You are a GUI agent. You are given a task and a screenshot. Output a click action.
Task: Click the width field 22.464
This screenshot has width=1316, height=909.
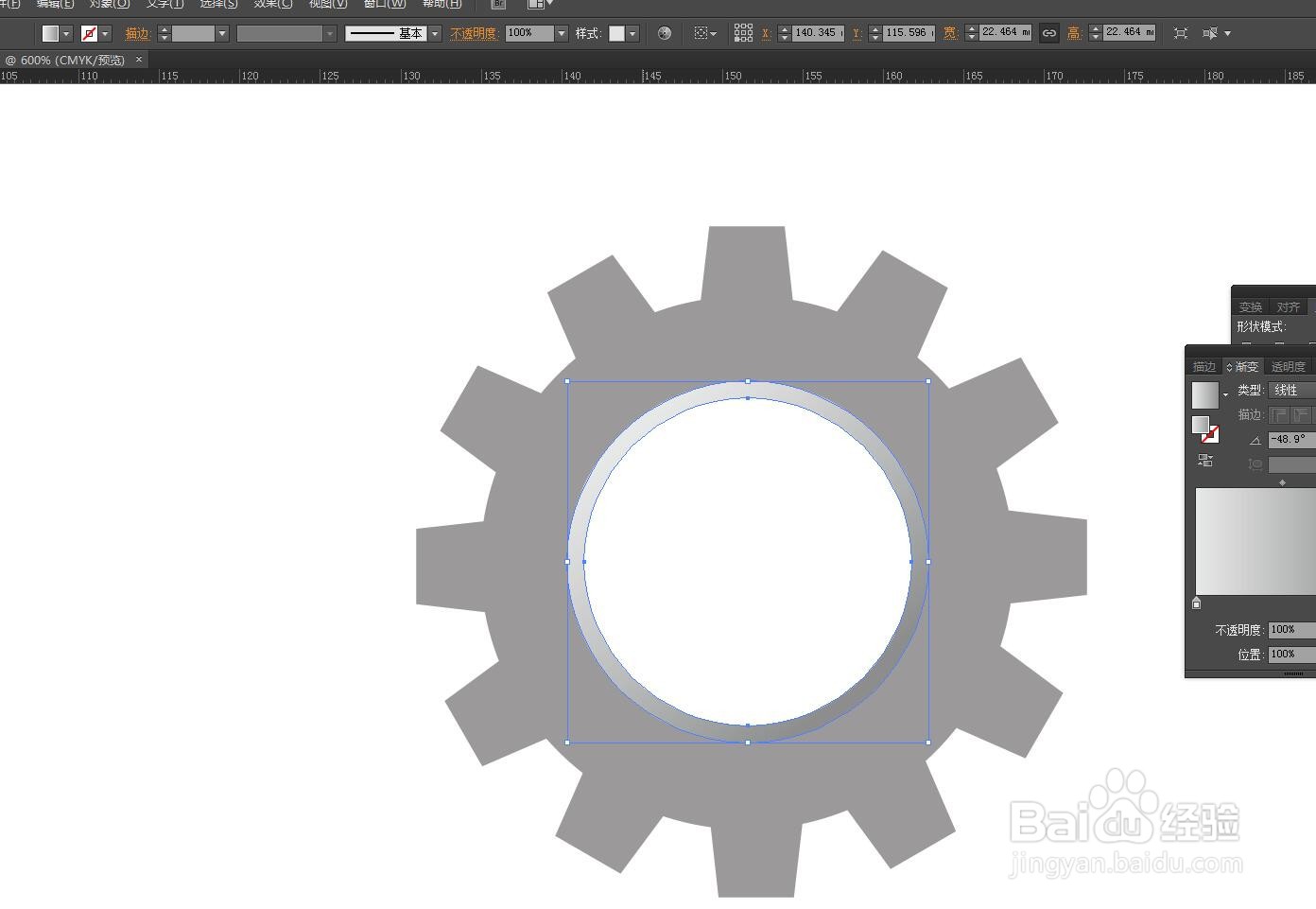(1005, 33)
